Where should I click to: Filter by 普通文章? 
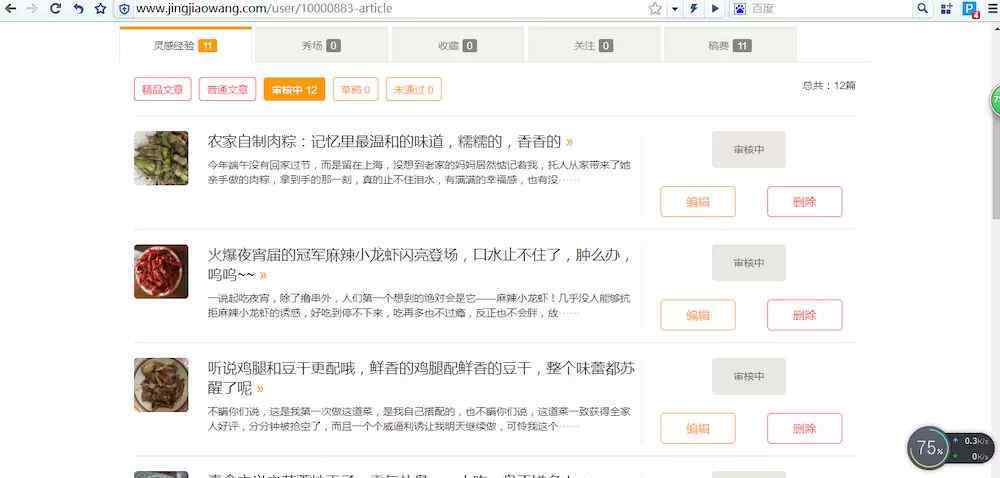coord(228,89)
